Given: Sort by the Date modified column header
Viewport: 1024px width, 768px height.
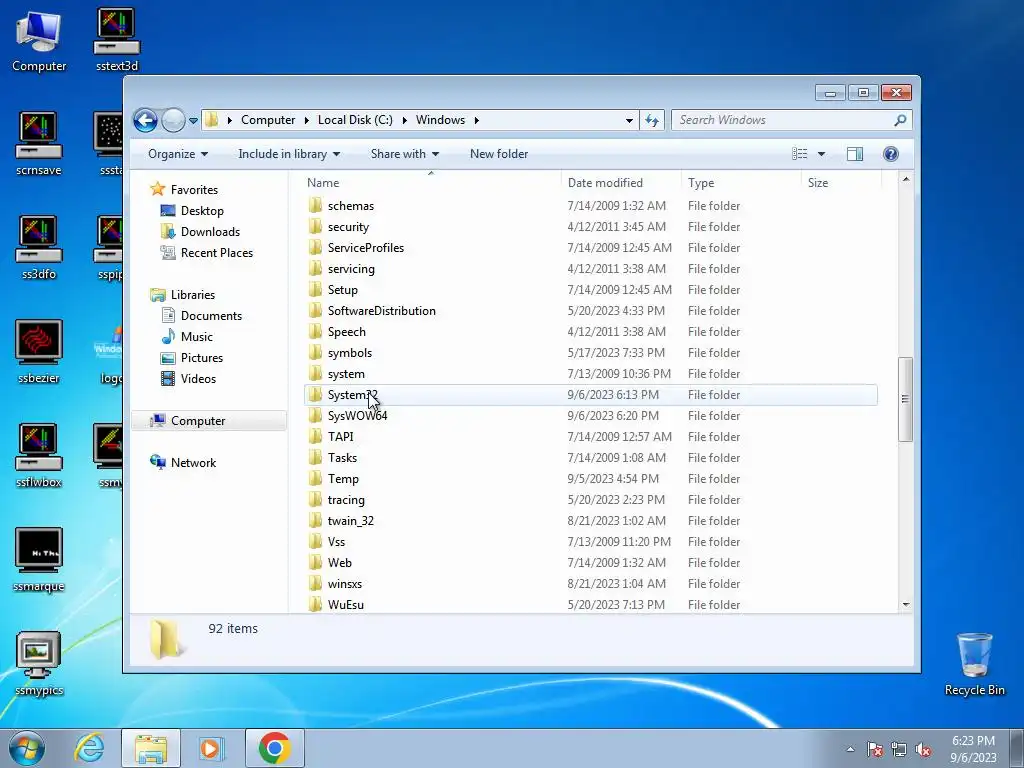Looking at the screenshot, I should 620,183.
